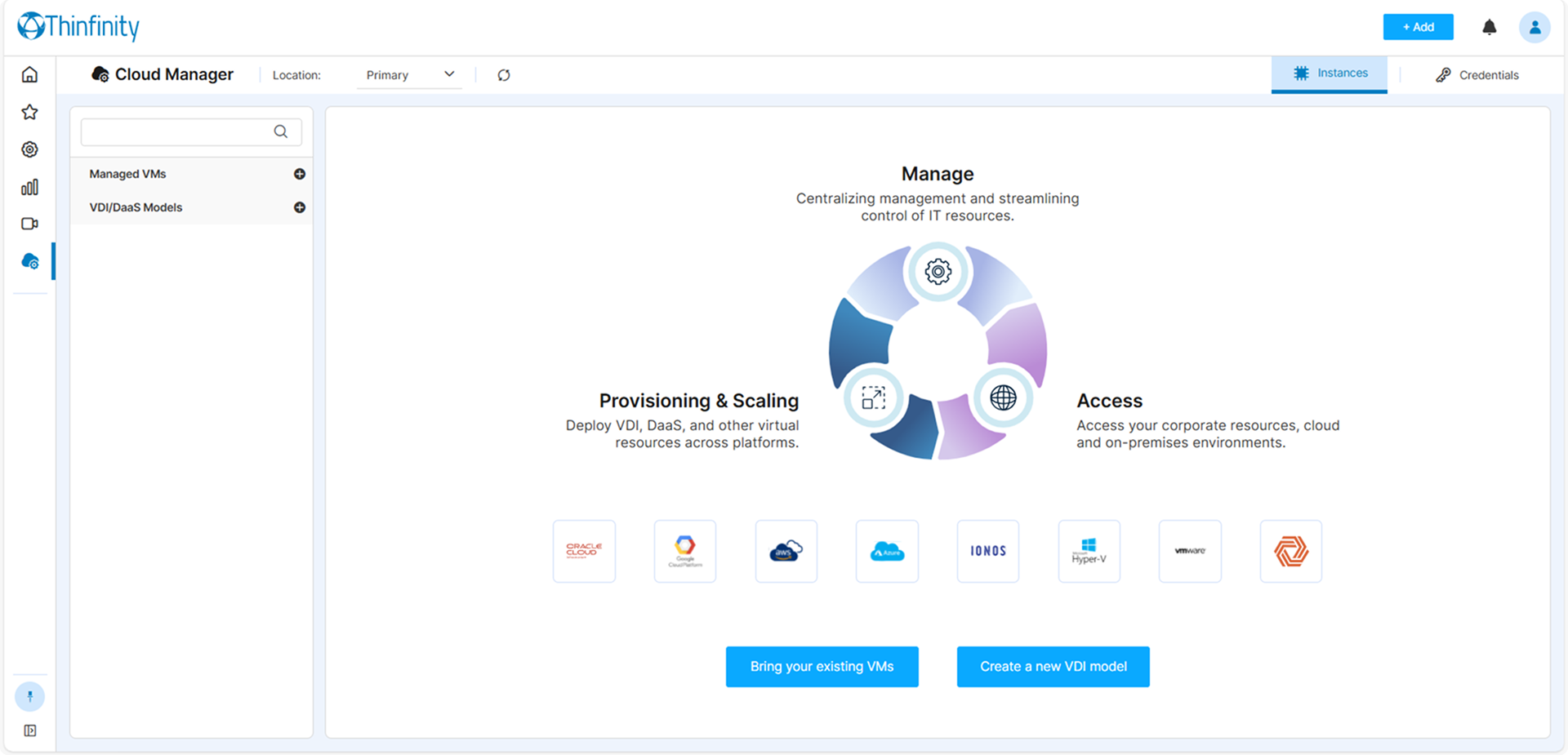Select the Oracle Cloud provider tile
The image size is (1568, 755).
[x=584, y=551]
